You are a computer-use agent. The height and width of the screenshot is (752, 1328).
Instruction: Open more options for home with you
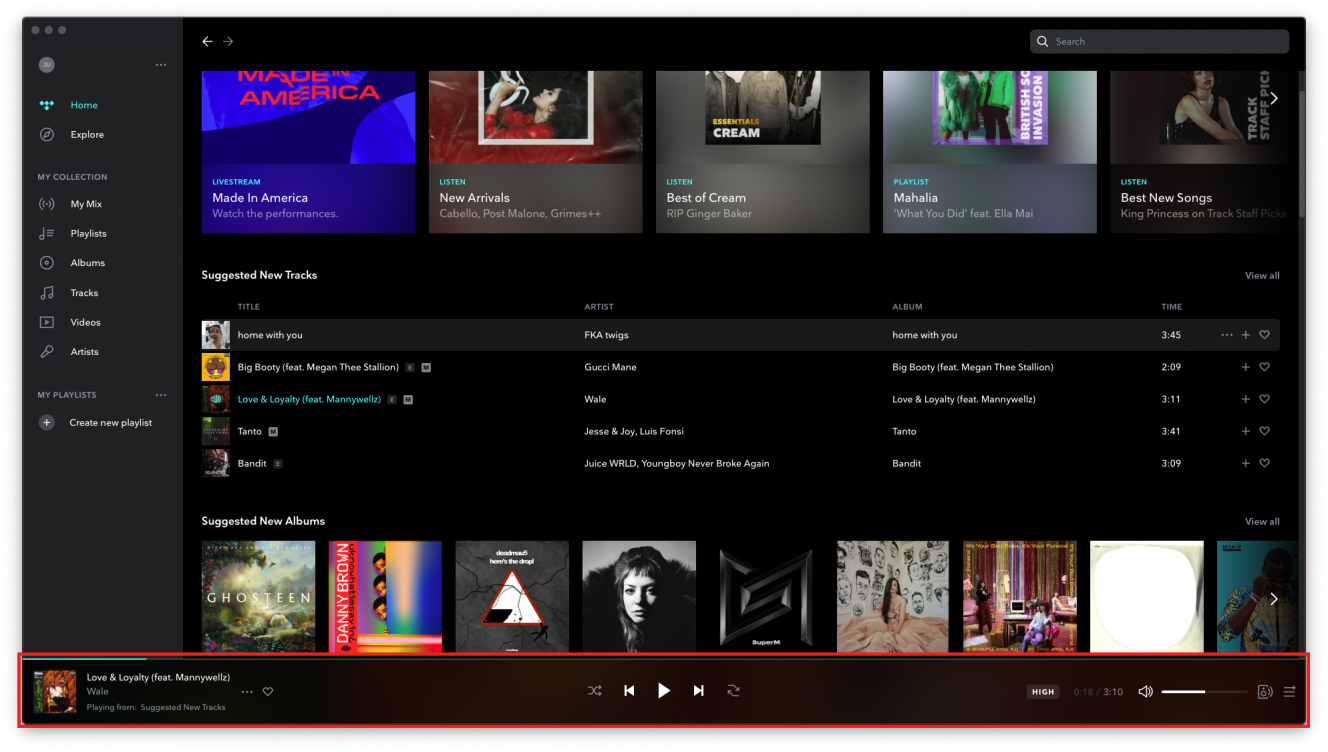(1227, 335)
